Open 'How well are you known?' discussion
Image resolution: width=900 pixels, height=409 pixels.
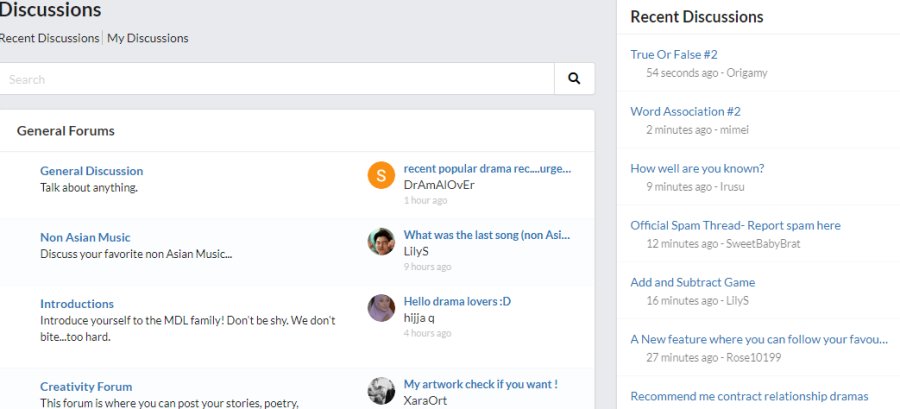(697, 168)
